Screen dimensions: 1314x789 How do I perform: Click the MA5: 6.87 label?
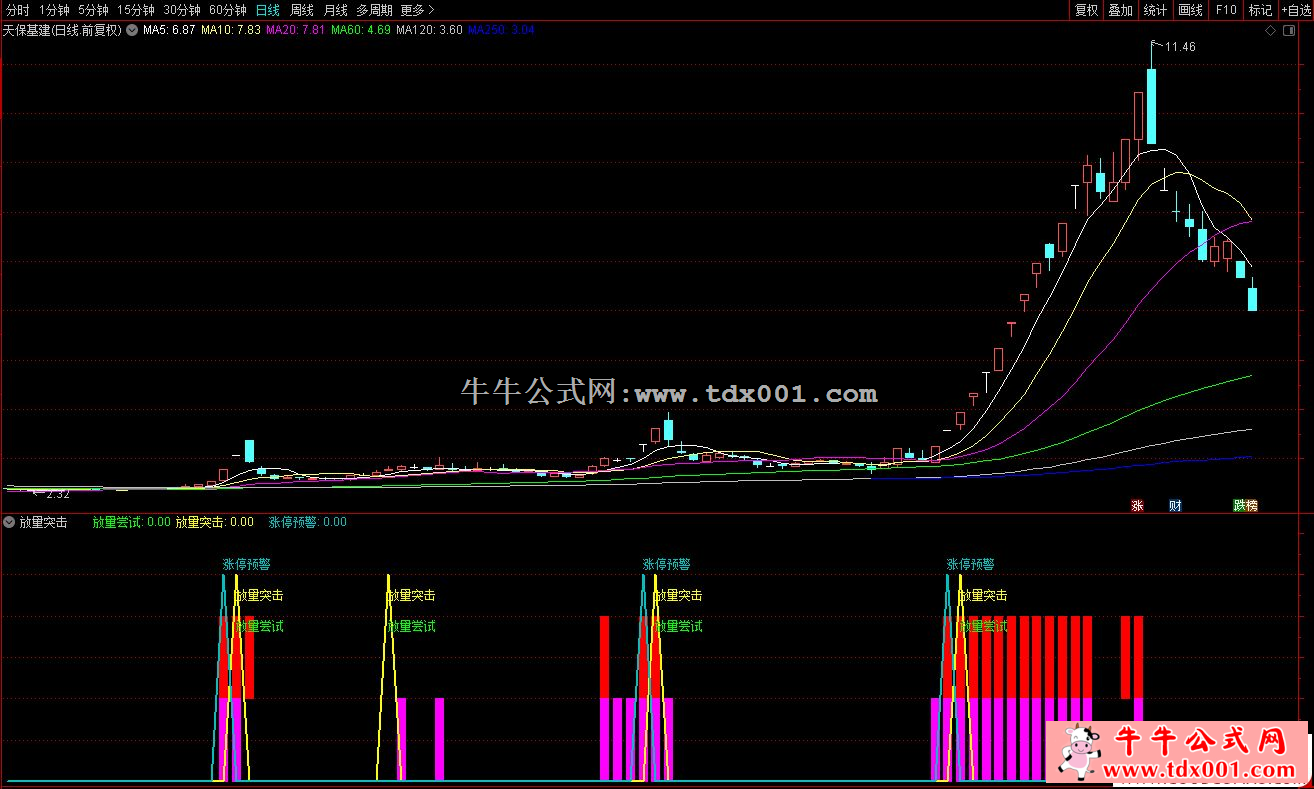tap(169, 30)
